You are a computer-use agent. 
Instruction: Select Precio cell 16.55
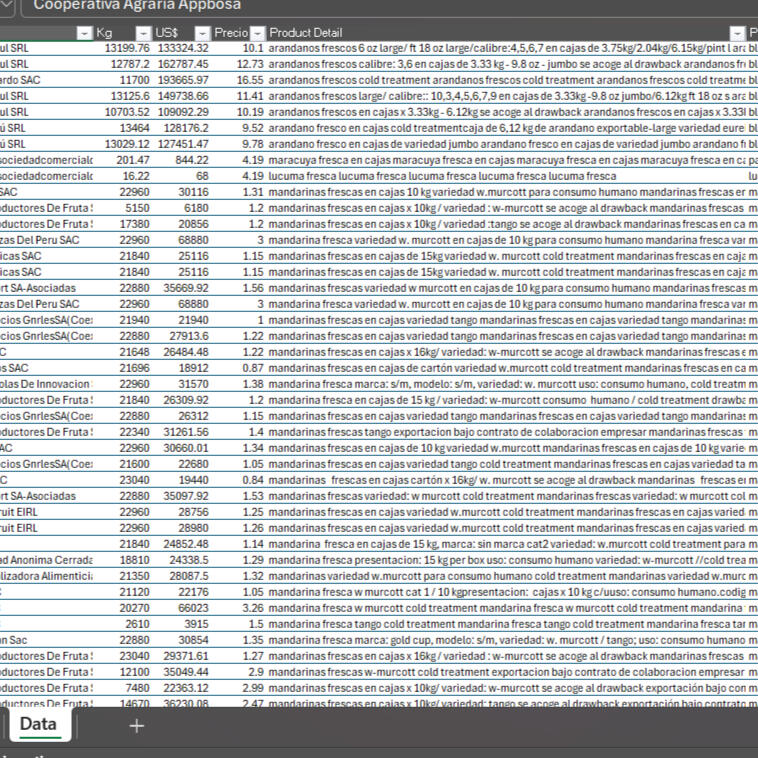pyautogui.click(x=239, y=80)
